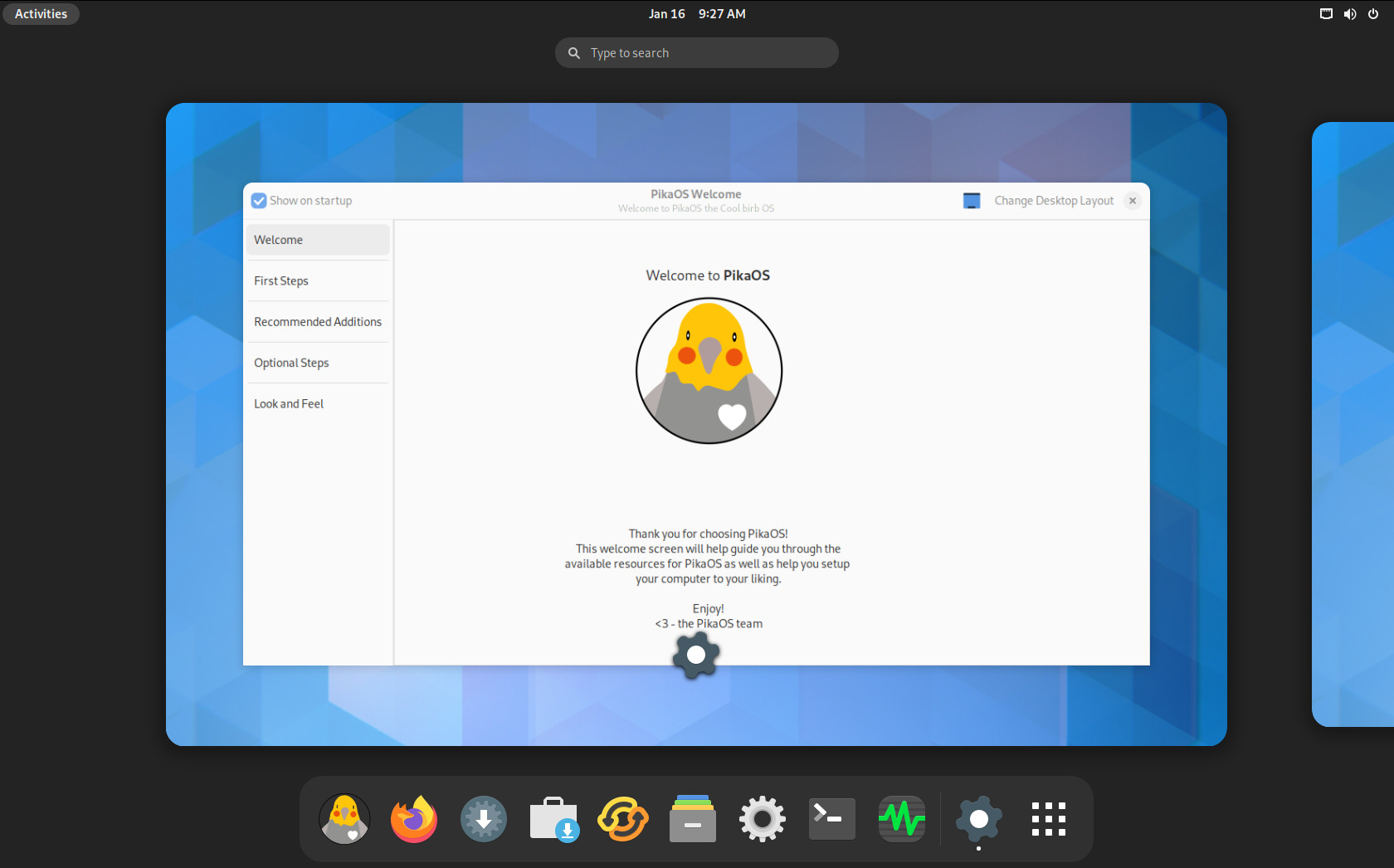The image size is (1394, 868).
Task: Select the PikaOS Welcome window title
Action: click(696, 194)
